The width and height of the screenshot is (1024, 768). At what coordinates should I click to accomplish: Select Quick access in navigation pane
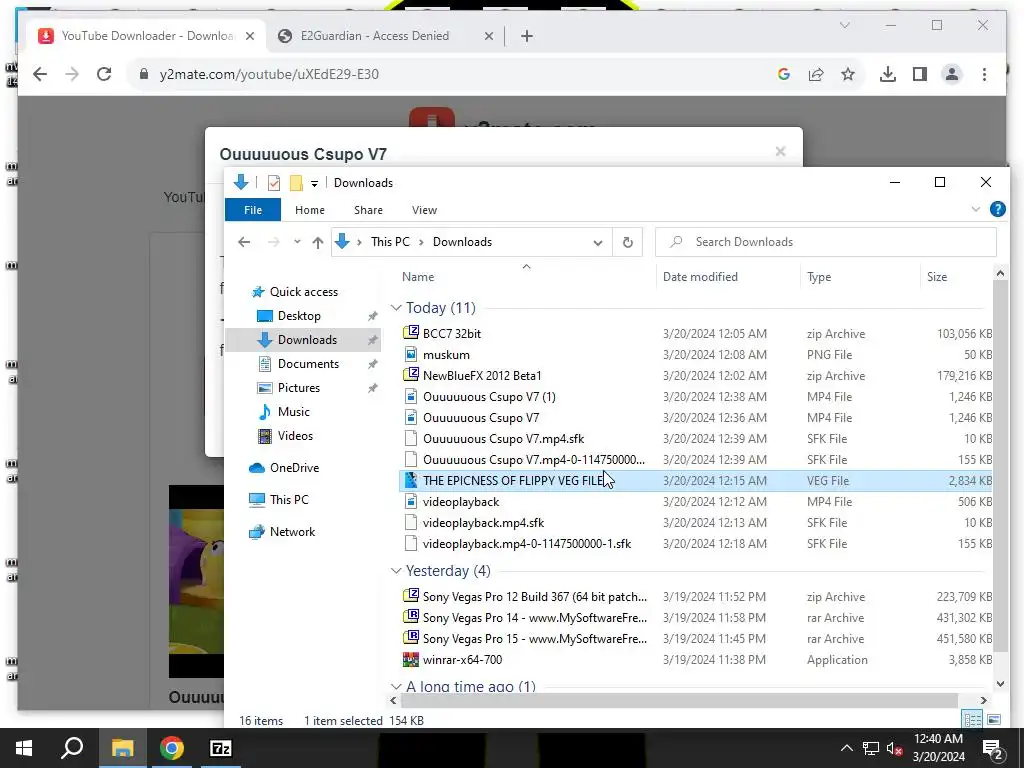[x=304, y=292]
